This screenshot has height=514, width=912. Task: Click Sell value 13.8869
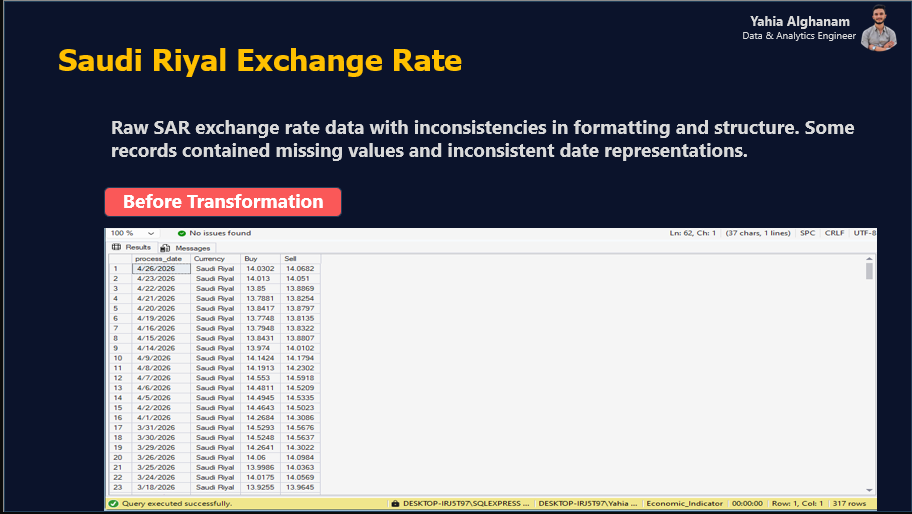(300, 288)
